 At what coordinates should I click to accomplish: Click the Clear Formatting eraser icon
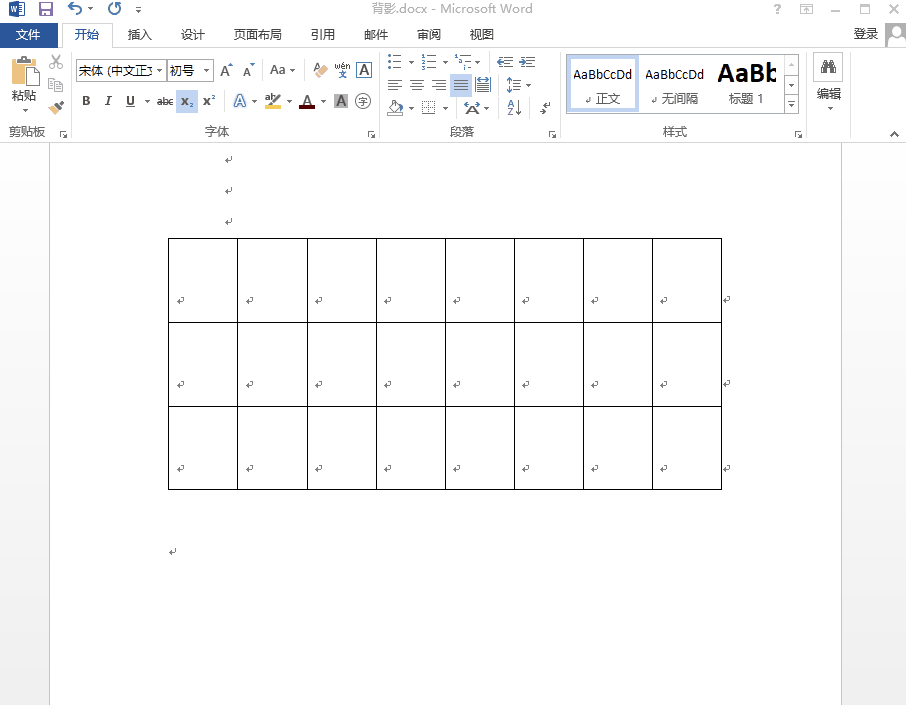click(x=320, y=70)
